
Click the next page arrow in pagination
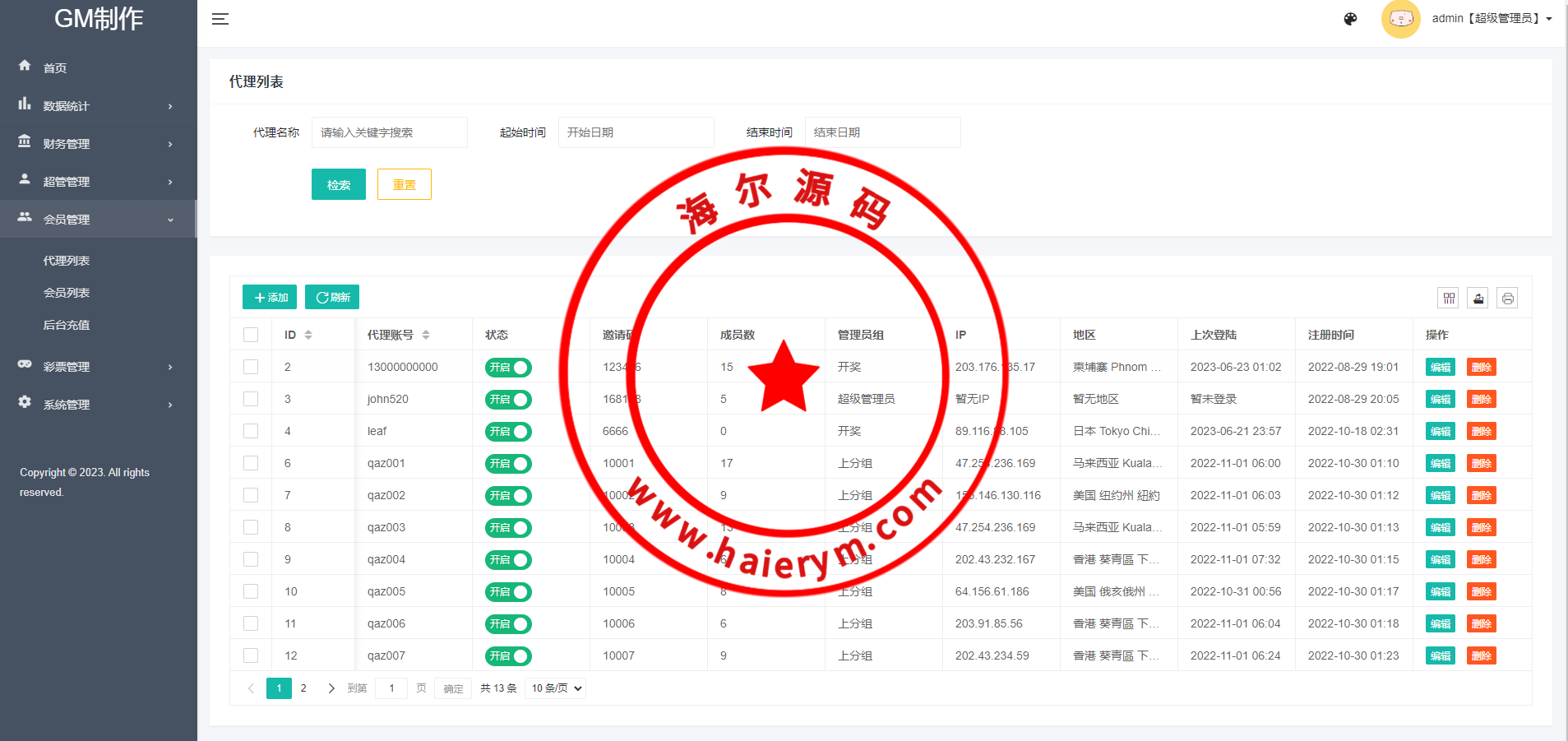pos(331,688)
